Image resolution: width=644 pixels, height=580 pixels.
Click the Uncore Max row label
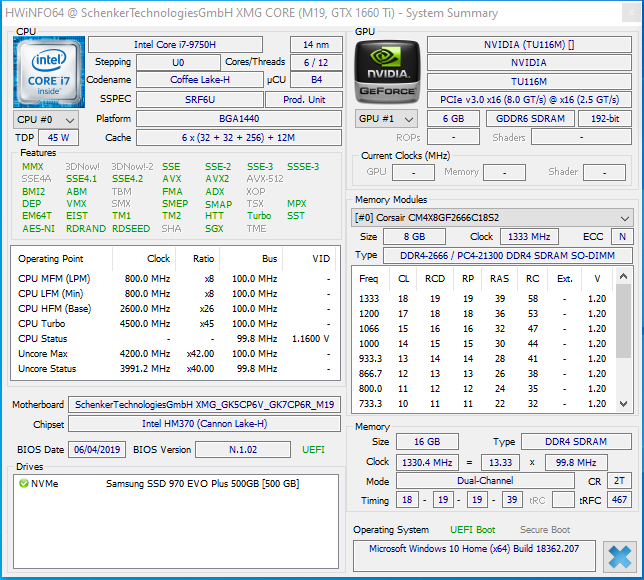43,354
